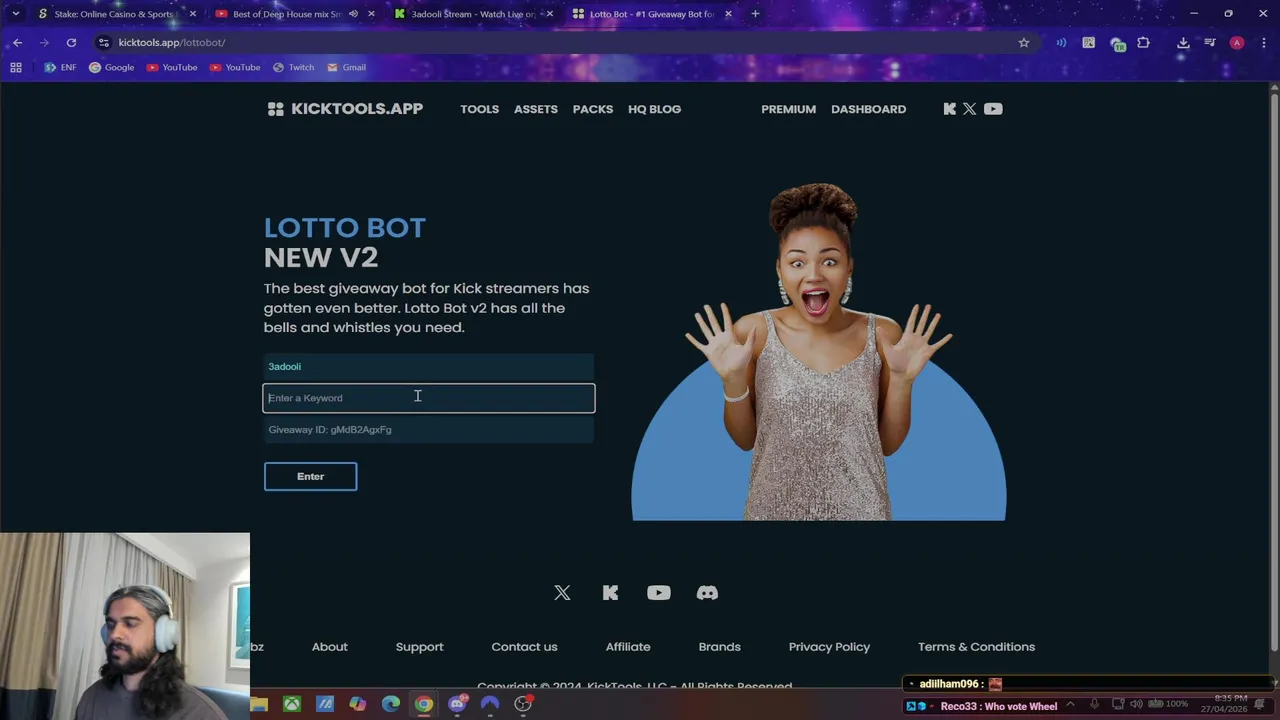This screenshot has width=1280, height=720.
Task: Open browser downloads icon
Action: [x=1183, y=43]
